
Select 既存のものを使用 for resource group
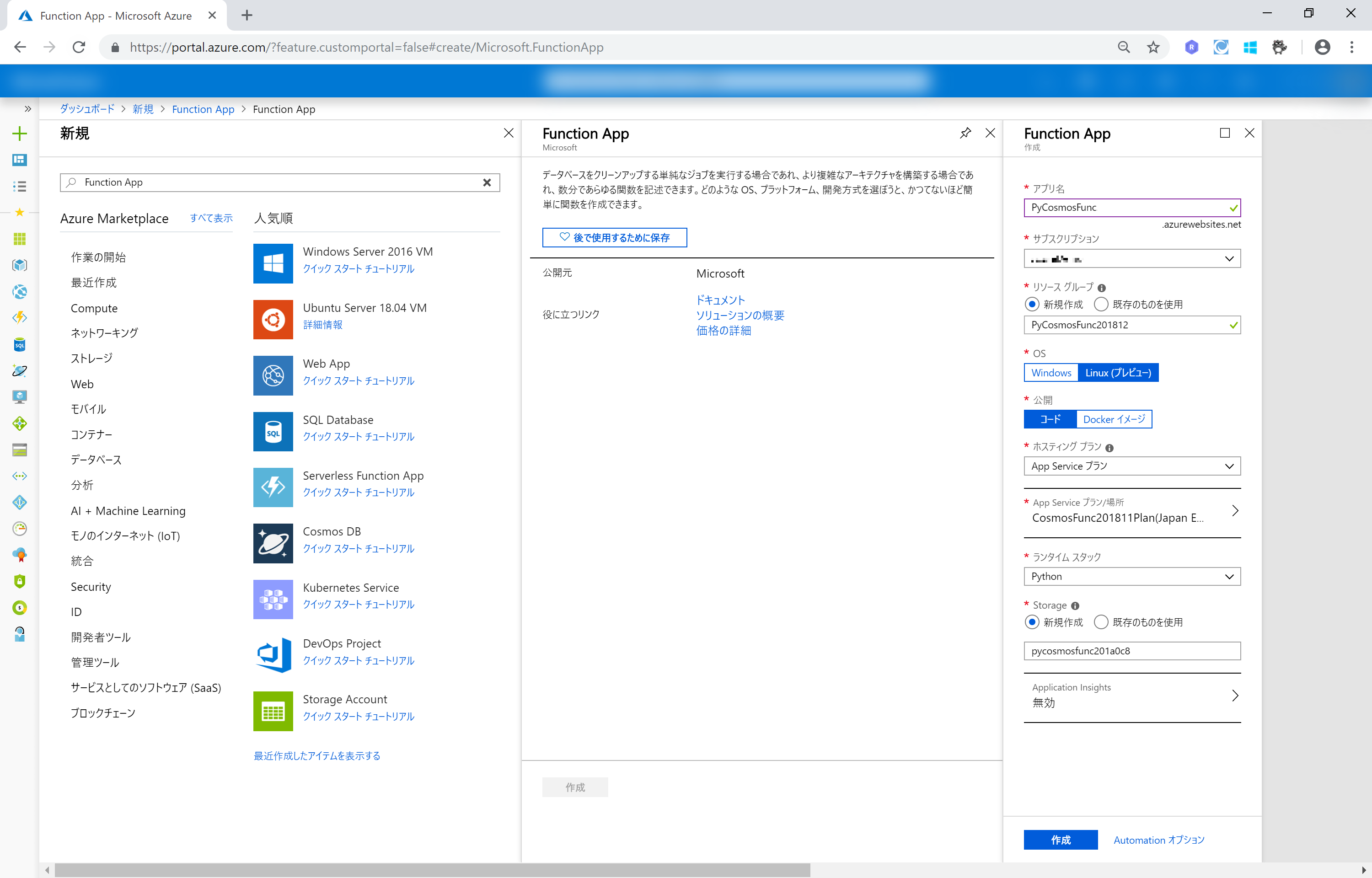tap(1101, 304)
